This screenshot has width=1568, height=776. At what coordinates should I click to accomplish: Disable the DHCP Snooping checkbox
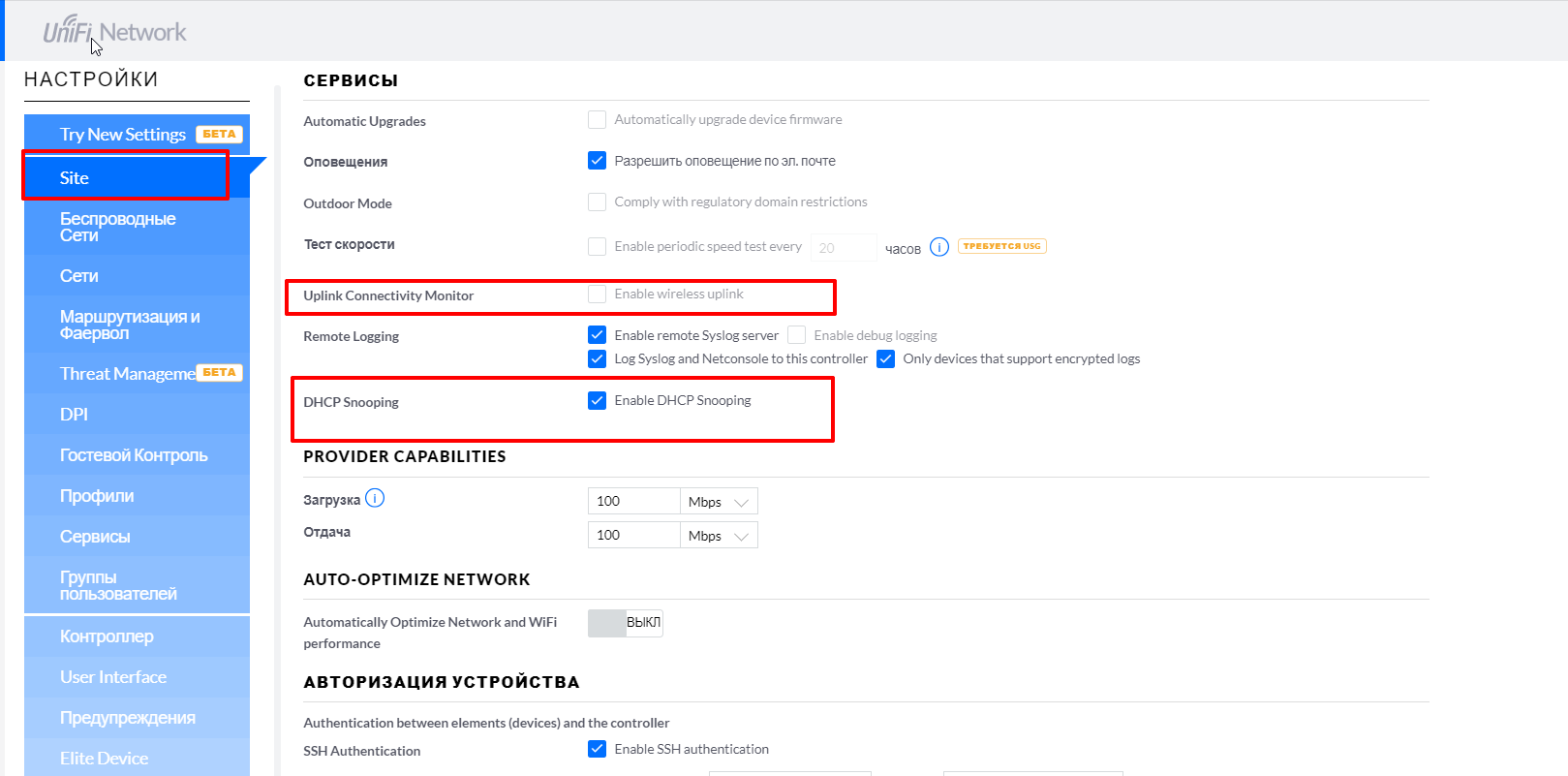coord(598,401)
